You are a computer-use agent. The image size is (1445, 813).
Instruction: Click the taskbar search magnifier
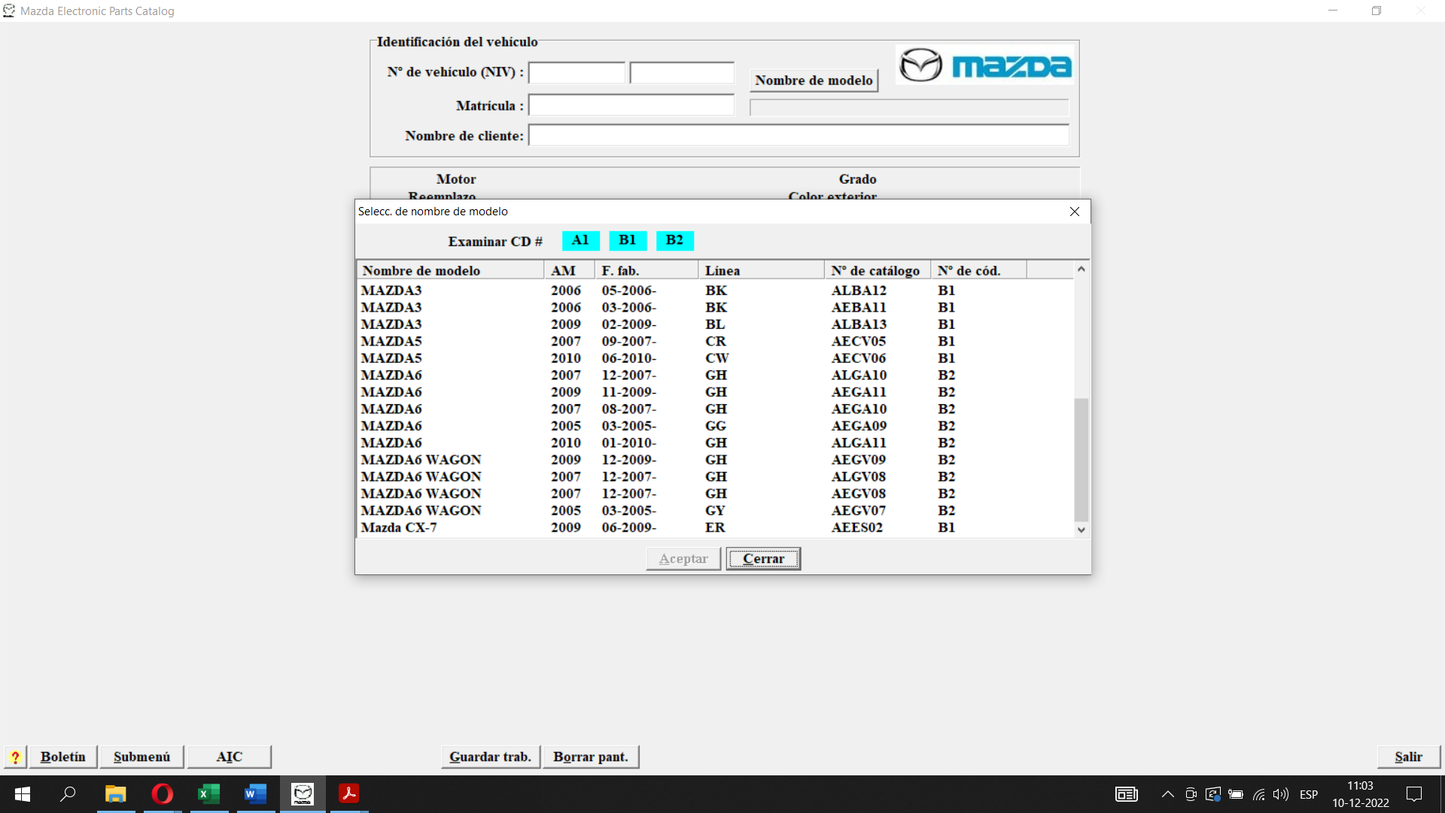(x=68, y=794)
